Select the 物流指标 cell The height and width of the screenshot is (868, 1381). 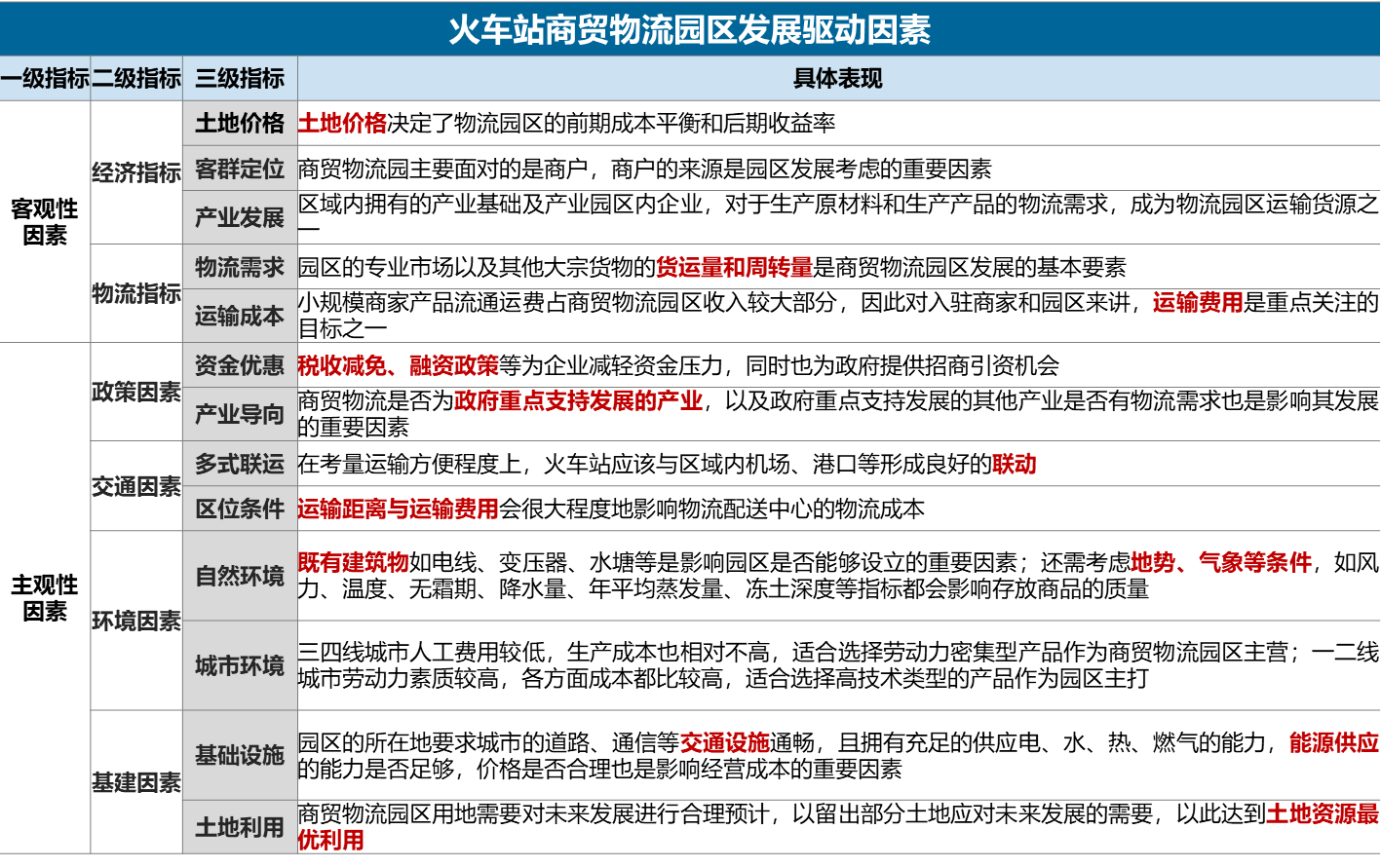coord(136,293)
